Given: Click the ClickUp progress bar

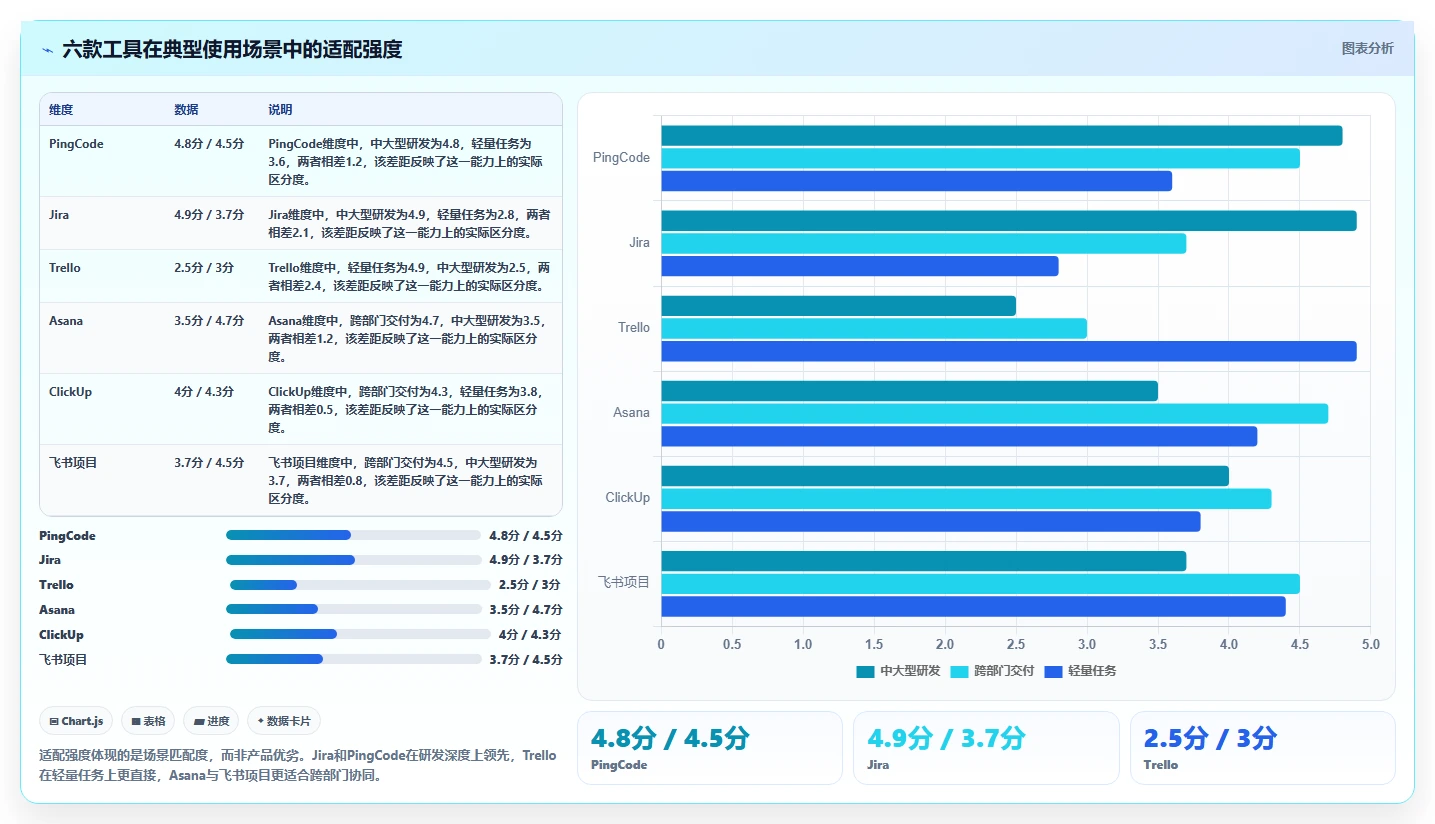Looking at the screenshot, I should [360, 634].
